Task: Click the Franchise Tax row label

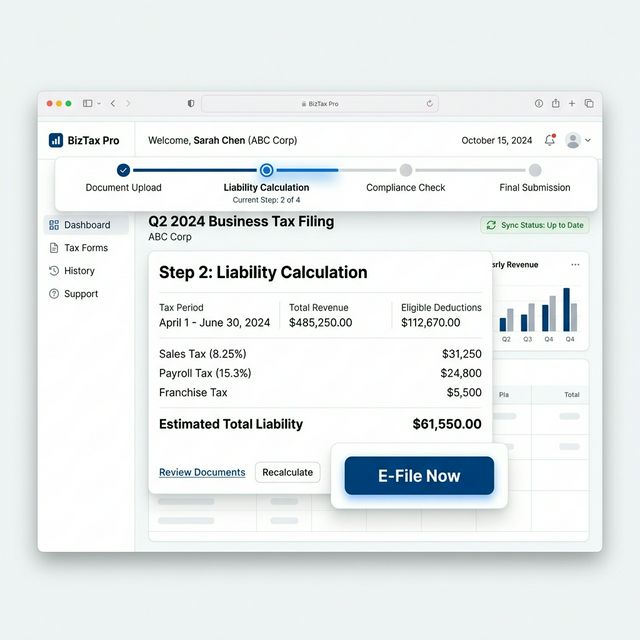Action: (x=193, y=392)
